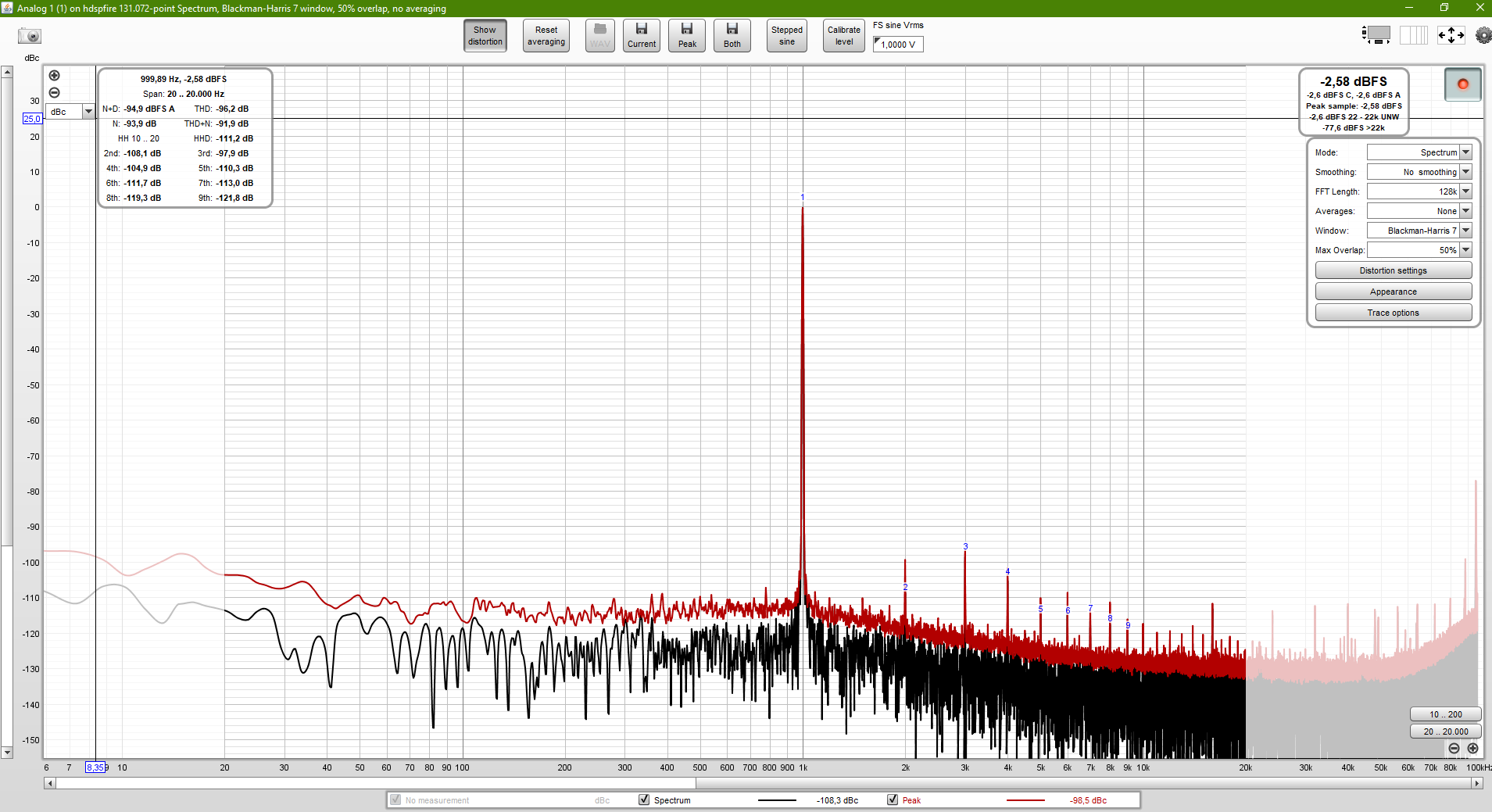Screen dimensions: 1492x812
Task: Click the vertical scrollbar thumb on the left
Action: (7, 311)
